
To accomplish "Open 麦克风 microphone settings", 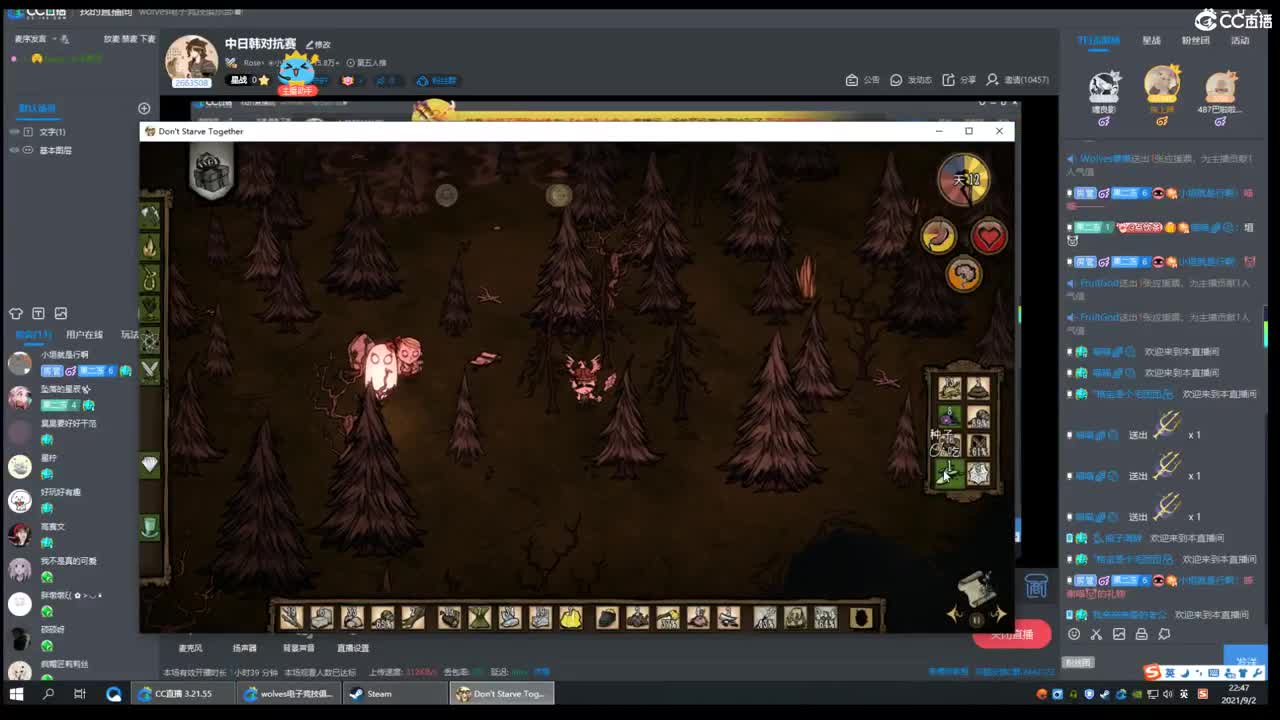I will click(x=190, y=648).
